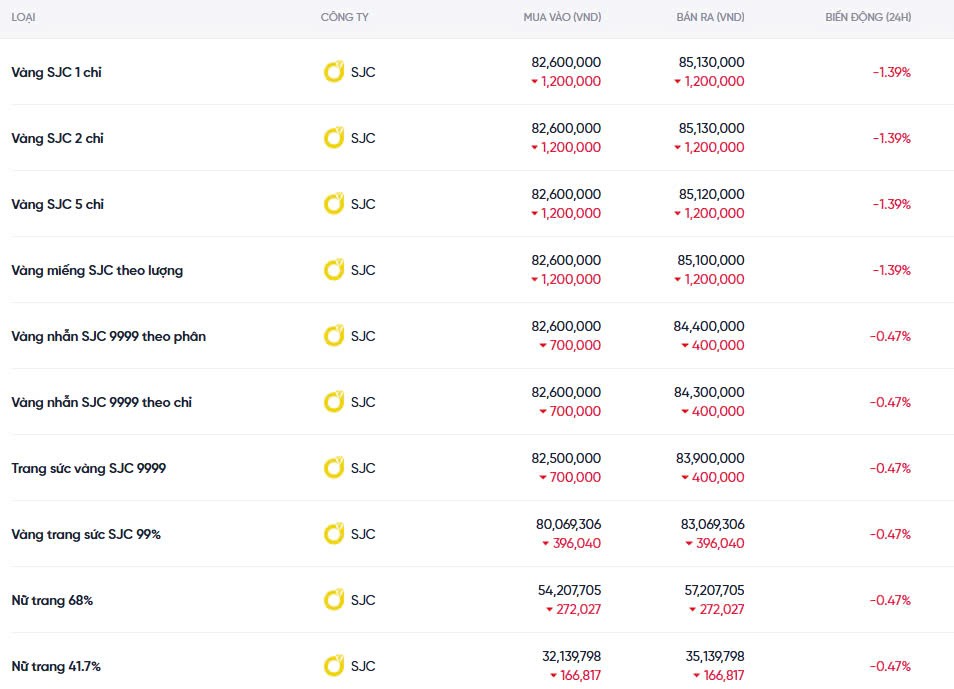The image size is (954, 689).
Task: Click SJC logo in Vàng miếng SJC theo lượng row
Action: tap(334, 270)
